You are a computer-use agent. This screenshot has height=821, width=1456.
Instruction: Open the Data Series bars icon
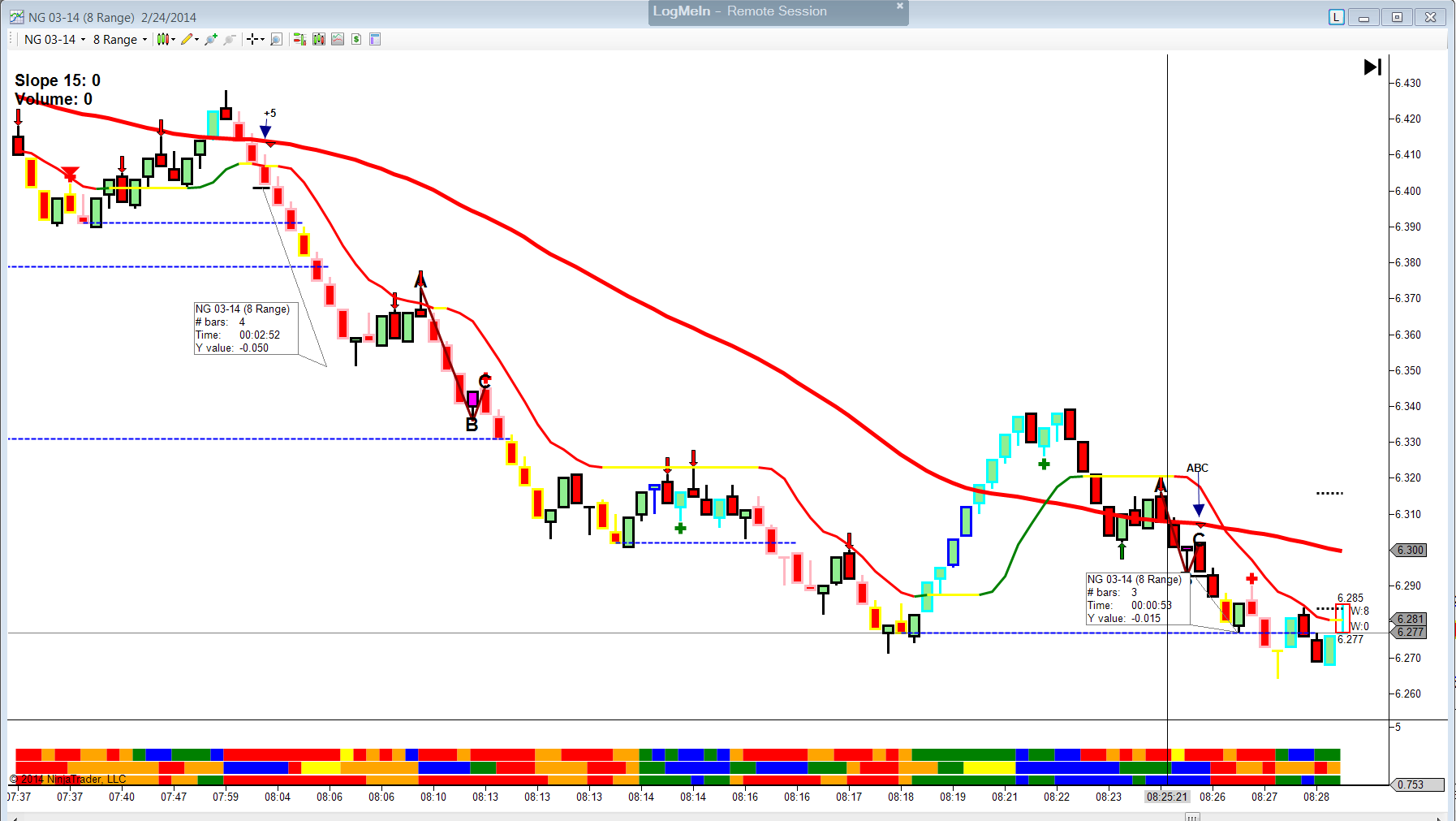(x=319, y=39)
